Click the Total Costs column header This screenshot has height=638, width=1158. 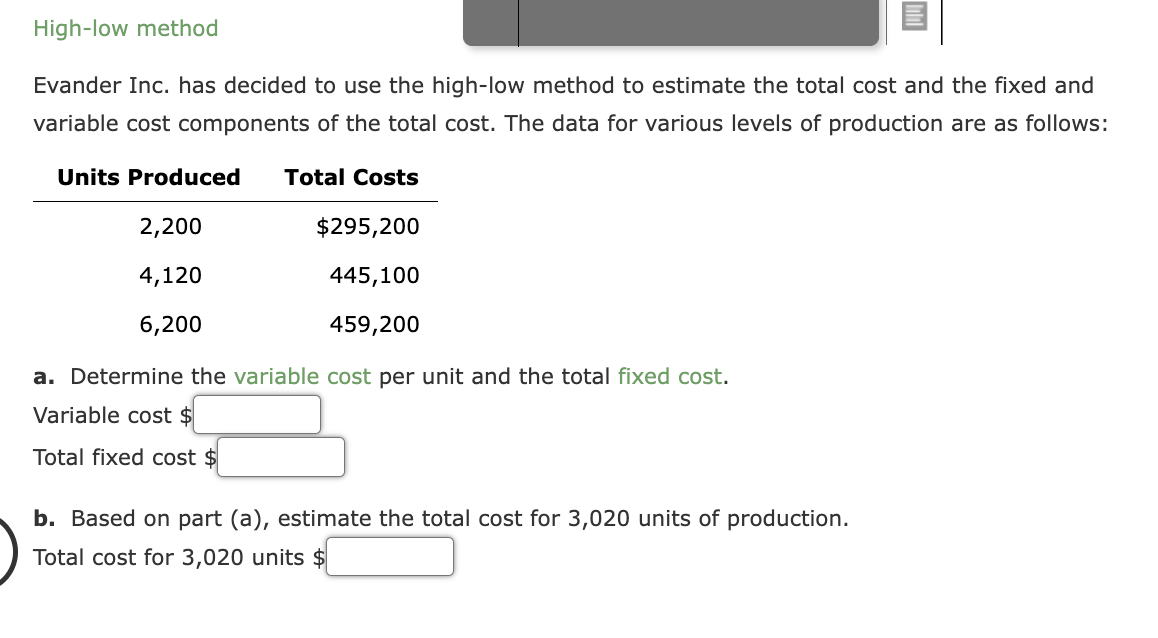[x=351, y=177]
